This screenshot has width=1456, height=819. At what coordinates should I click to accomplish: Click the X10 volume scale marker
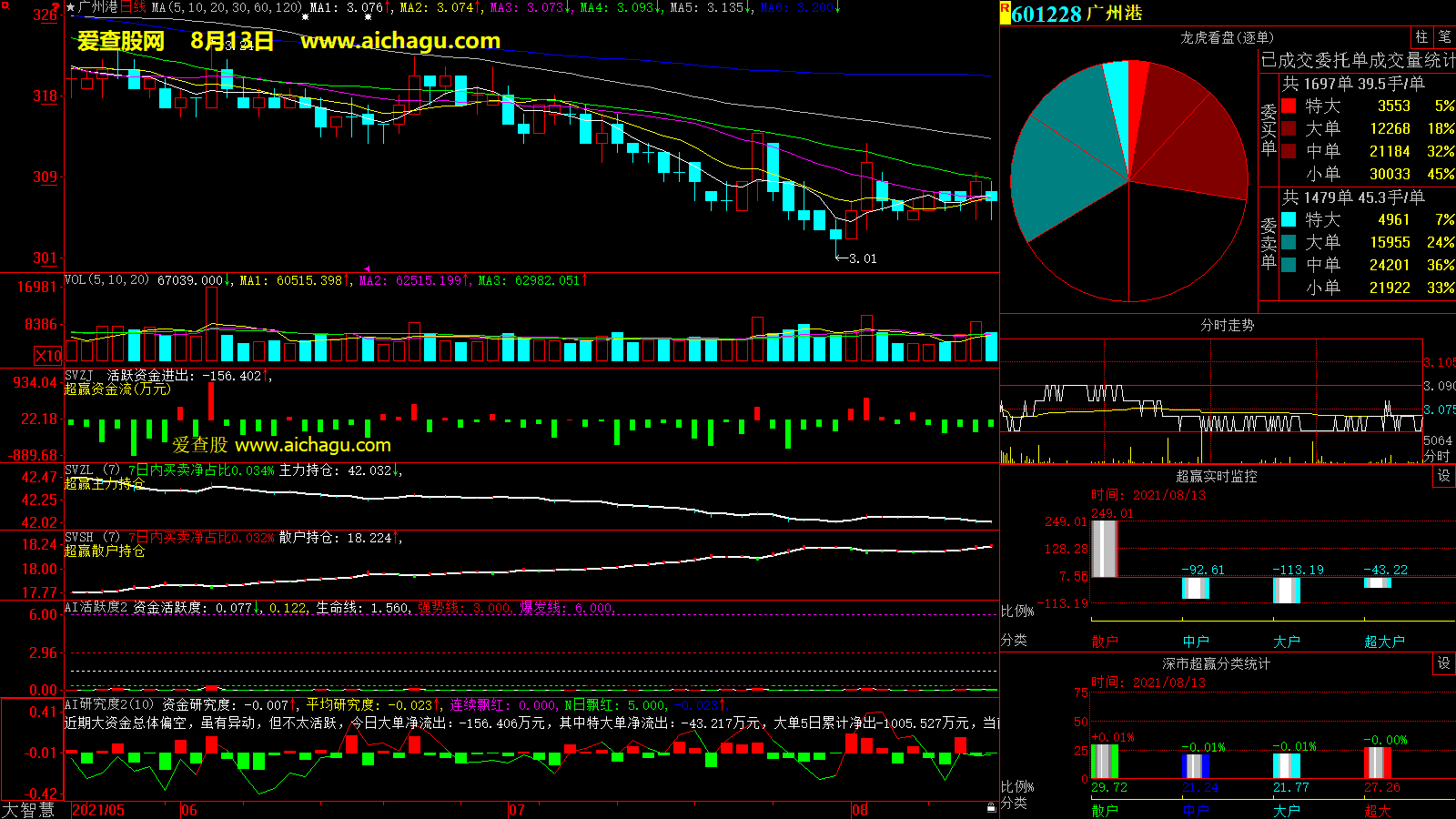click(48, 356)
